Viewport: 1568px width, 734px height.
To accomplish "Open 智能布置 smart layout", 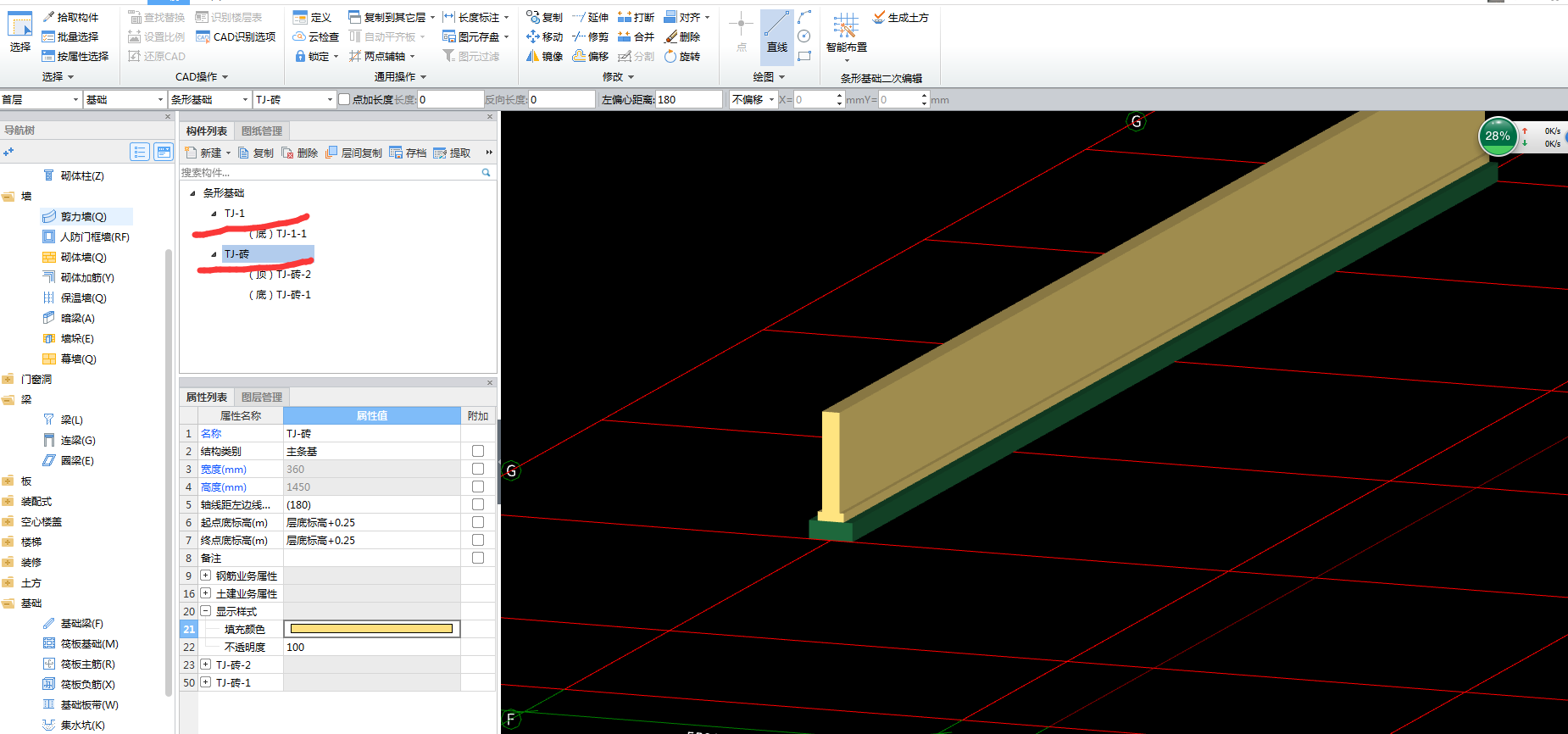I will click(846, 36).
